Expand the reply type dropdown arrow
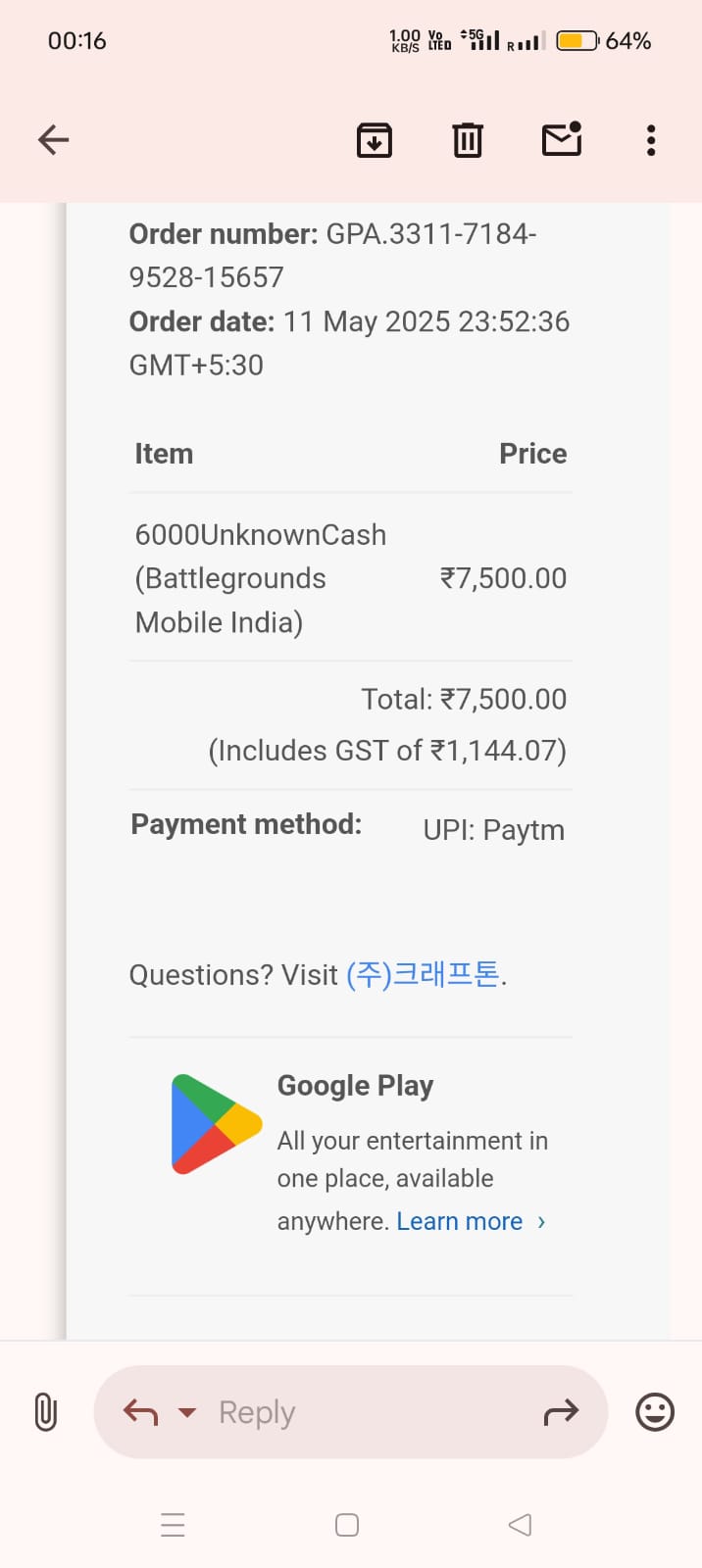Viewport: 702px width, 1568px height. coord(187,1412)
